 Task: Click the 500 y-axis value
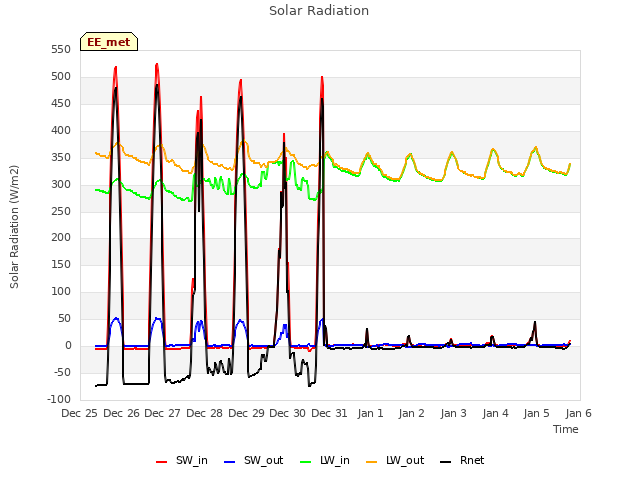[61, 77]
